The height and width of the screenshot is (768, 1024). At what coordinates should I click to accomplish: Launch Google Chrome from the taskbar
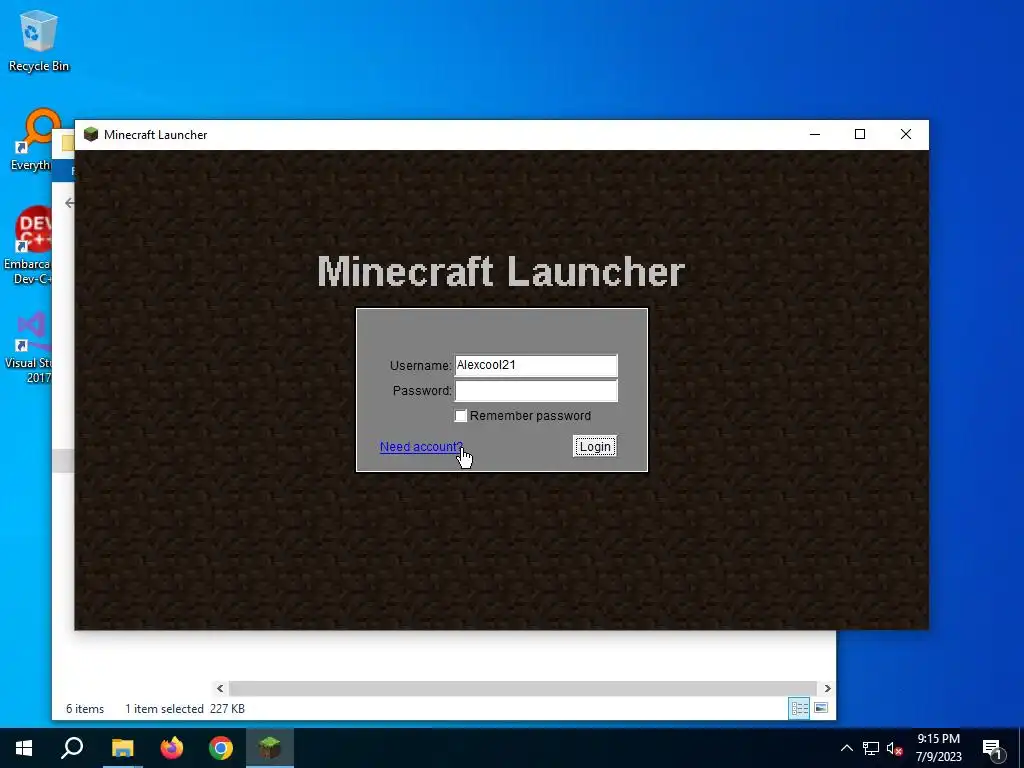click(221, 748)
